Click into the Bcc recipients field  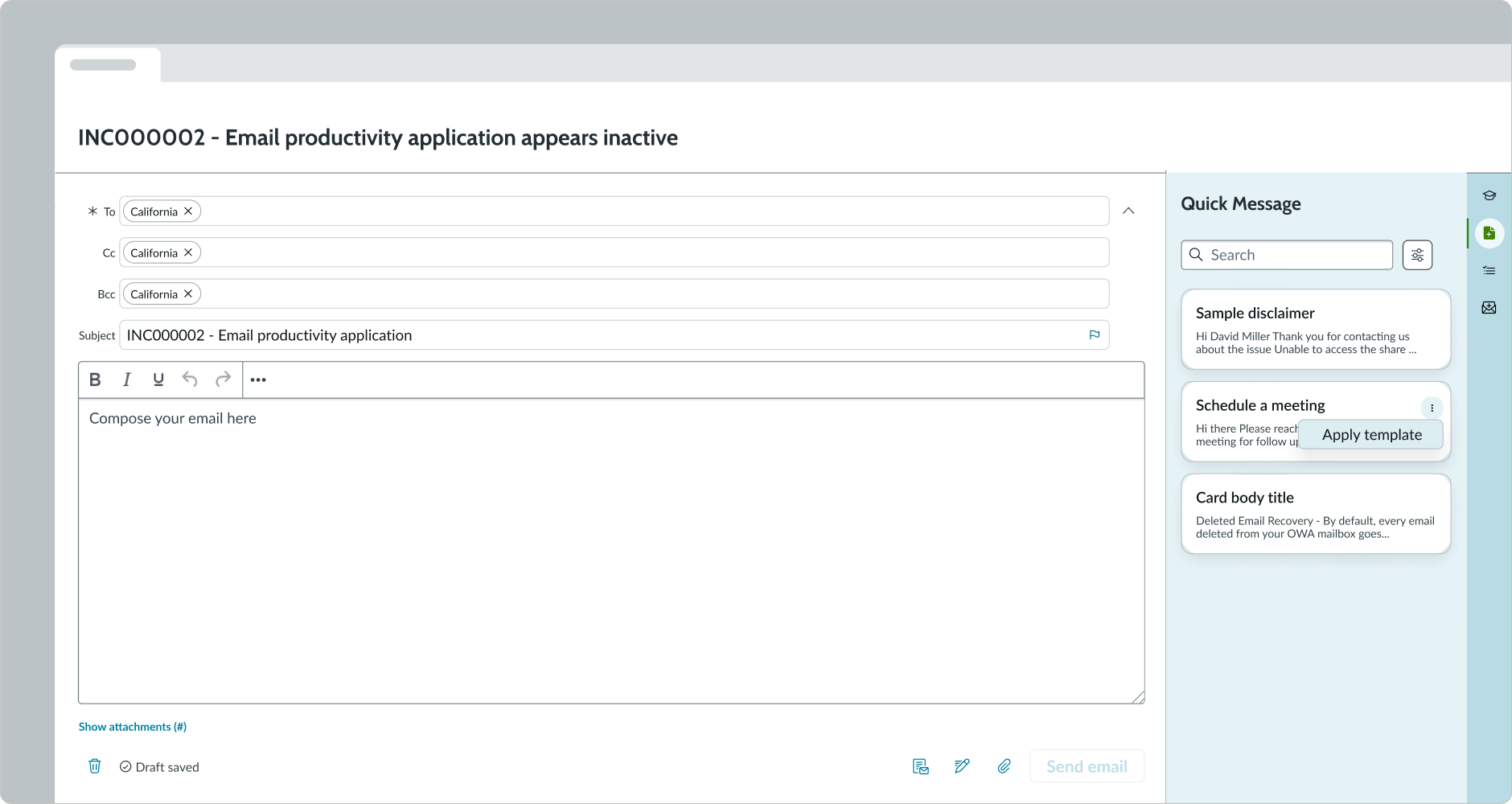pyautogui.click(x=614, y=293)
